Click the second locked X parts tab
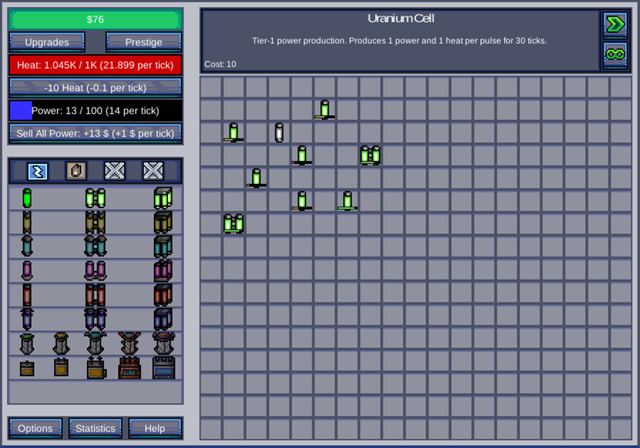The image size is (640, 448). pyautogui.click(x=153, y=171)
